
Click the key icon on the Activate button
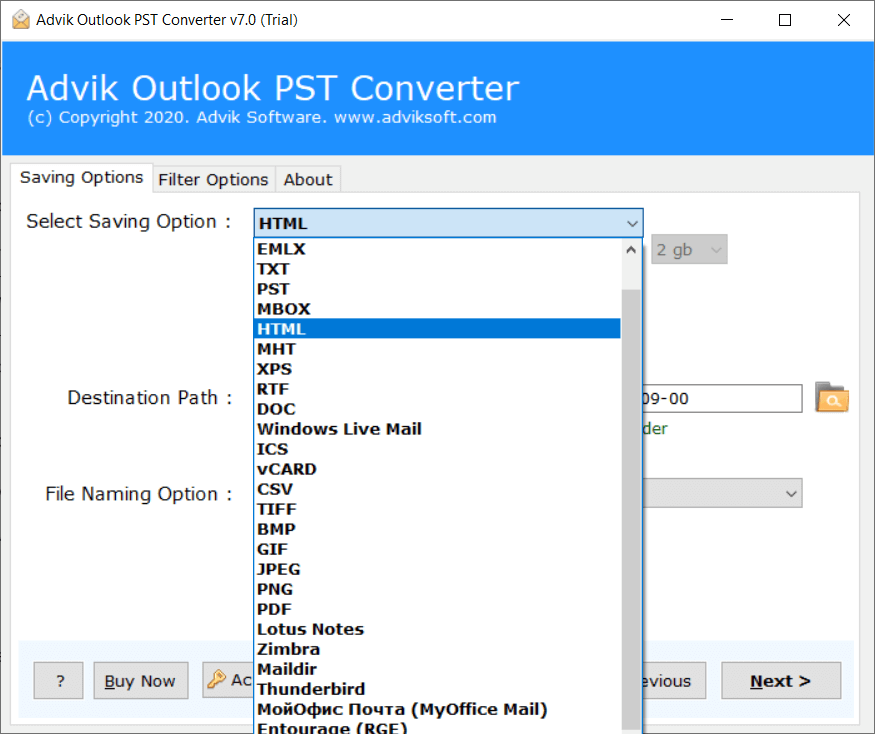point(216,681)
